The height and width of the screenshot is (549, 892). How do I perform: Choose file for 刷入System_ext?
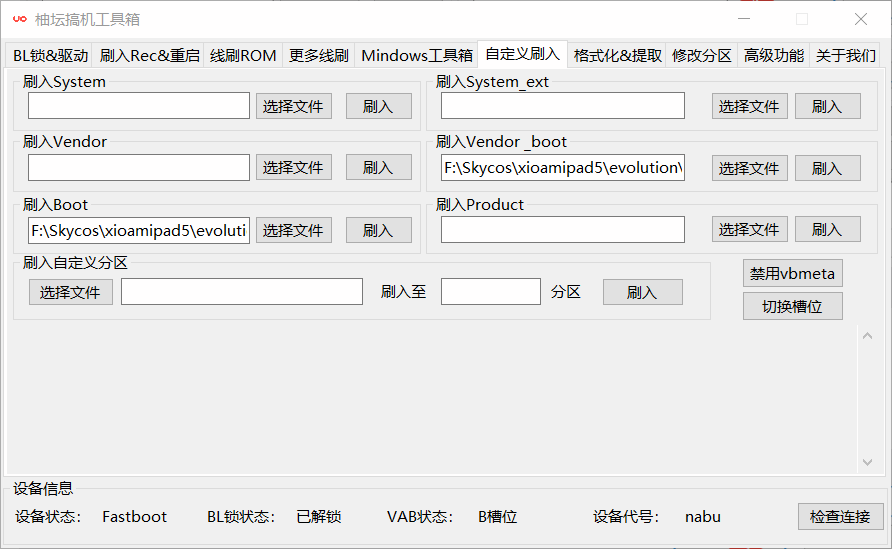pyautogui.click(x=749, y=106)
